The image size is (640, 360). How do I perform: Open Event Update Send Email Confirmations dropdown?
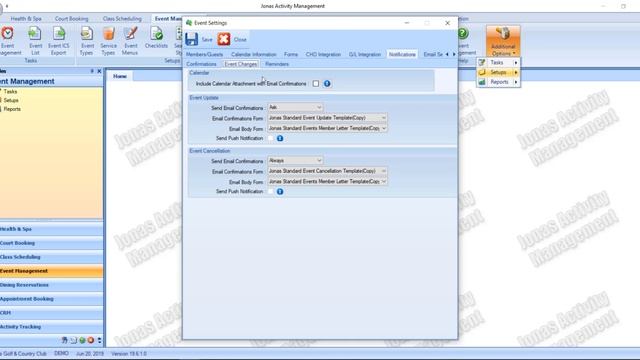tap(295, 107)
